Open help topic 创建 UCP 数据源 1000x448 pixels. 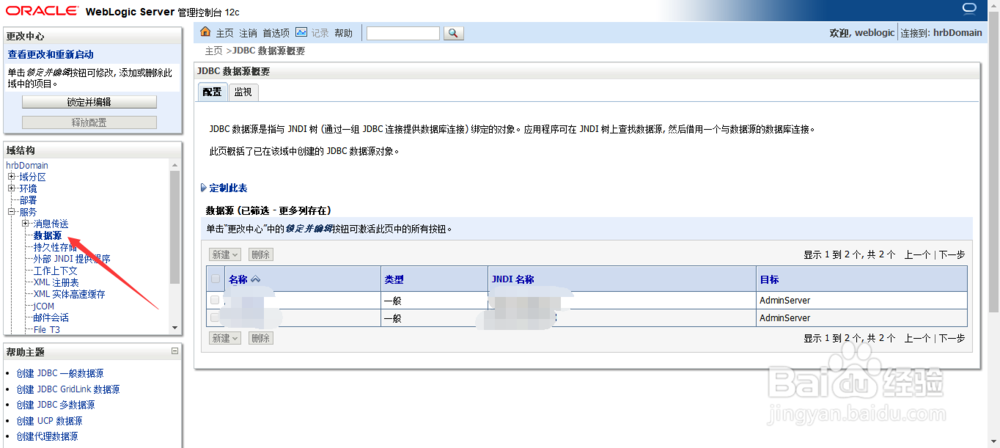49,421
